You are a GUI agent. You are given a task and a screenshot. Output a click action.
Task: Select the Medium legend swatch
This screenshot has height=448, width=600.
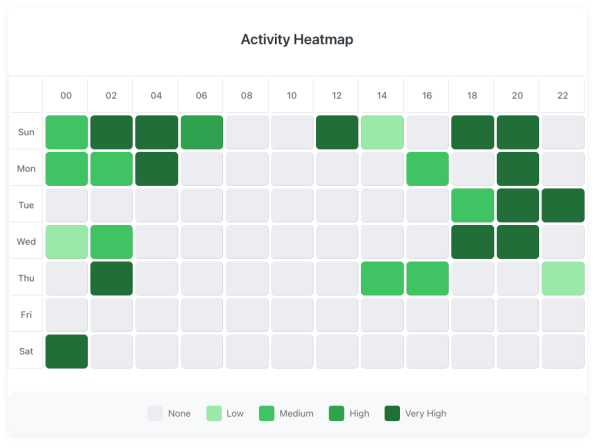point(267,413)
